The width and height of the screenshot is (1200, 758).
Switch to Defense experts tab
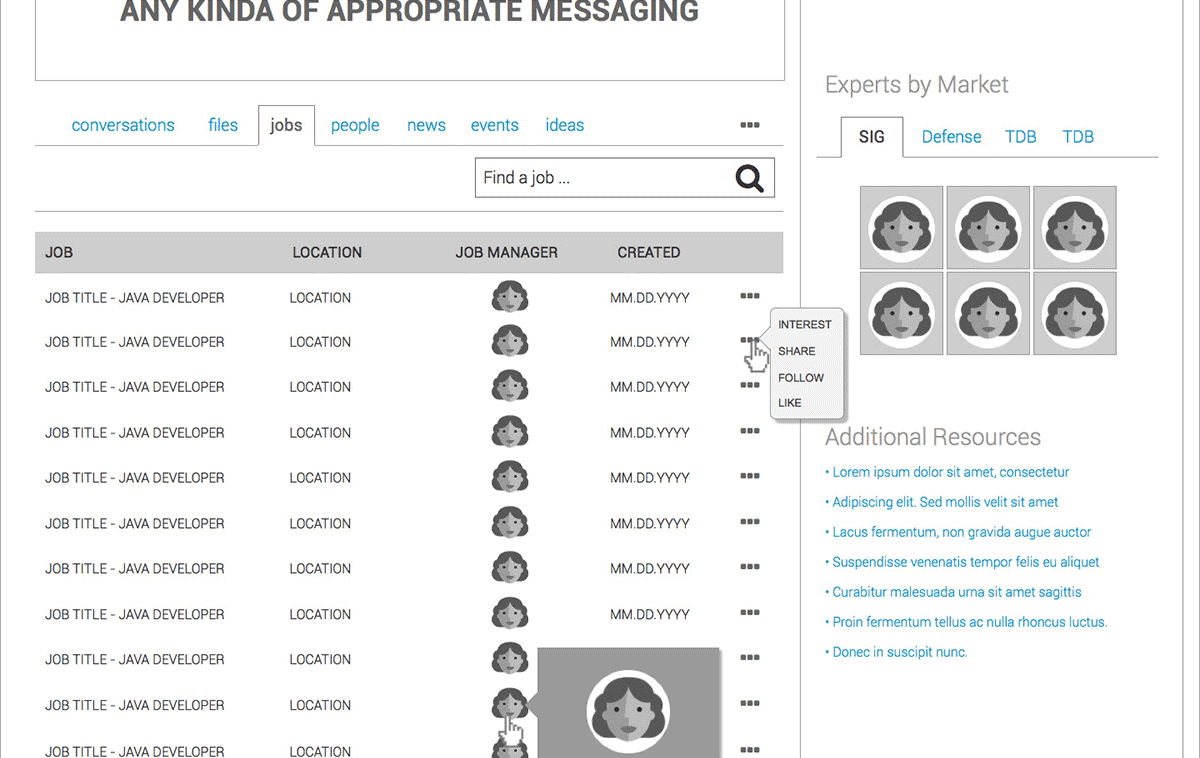951,137
